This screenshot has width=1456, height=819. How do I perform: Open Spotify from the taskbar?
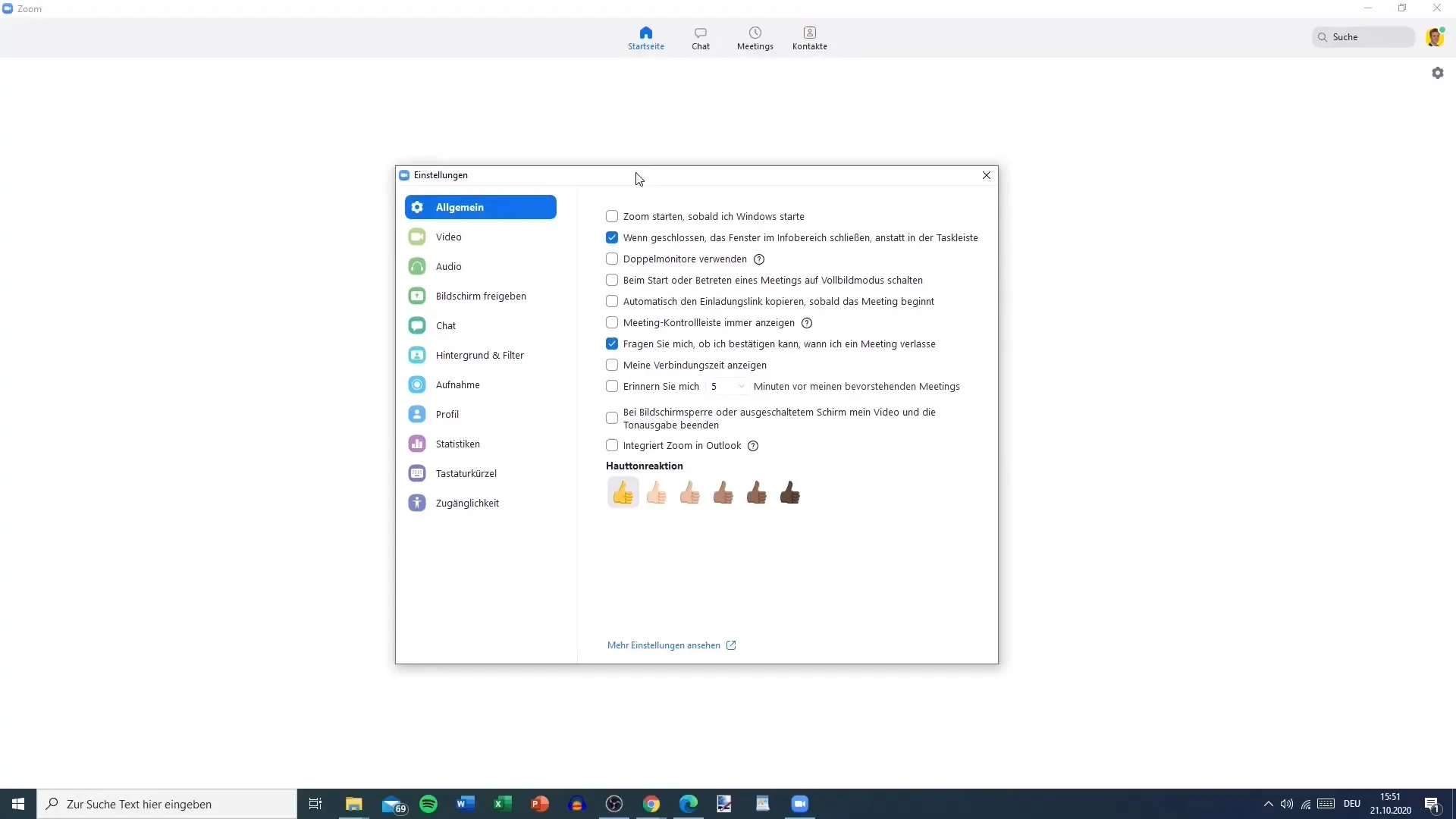click(428, 804)
